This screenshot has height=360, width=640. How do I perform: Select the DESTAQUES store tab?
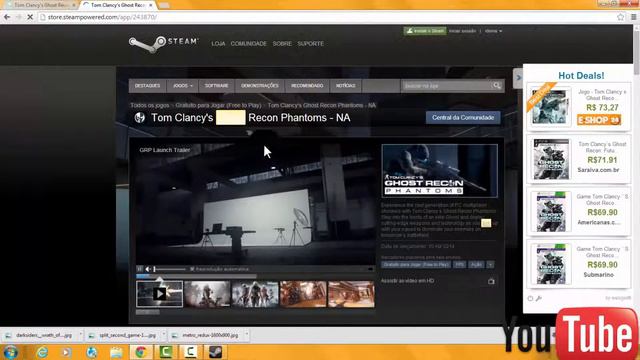[x=147, y=86]
